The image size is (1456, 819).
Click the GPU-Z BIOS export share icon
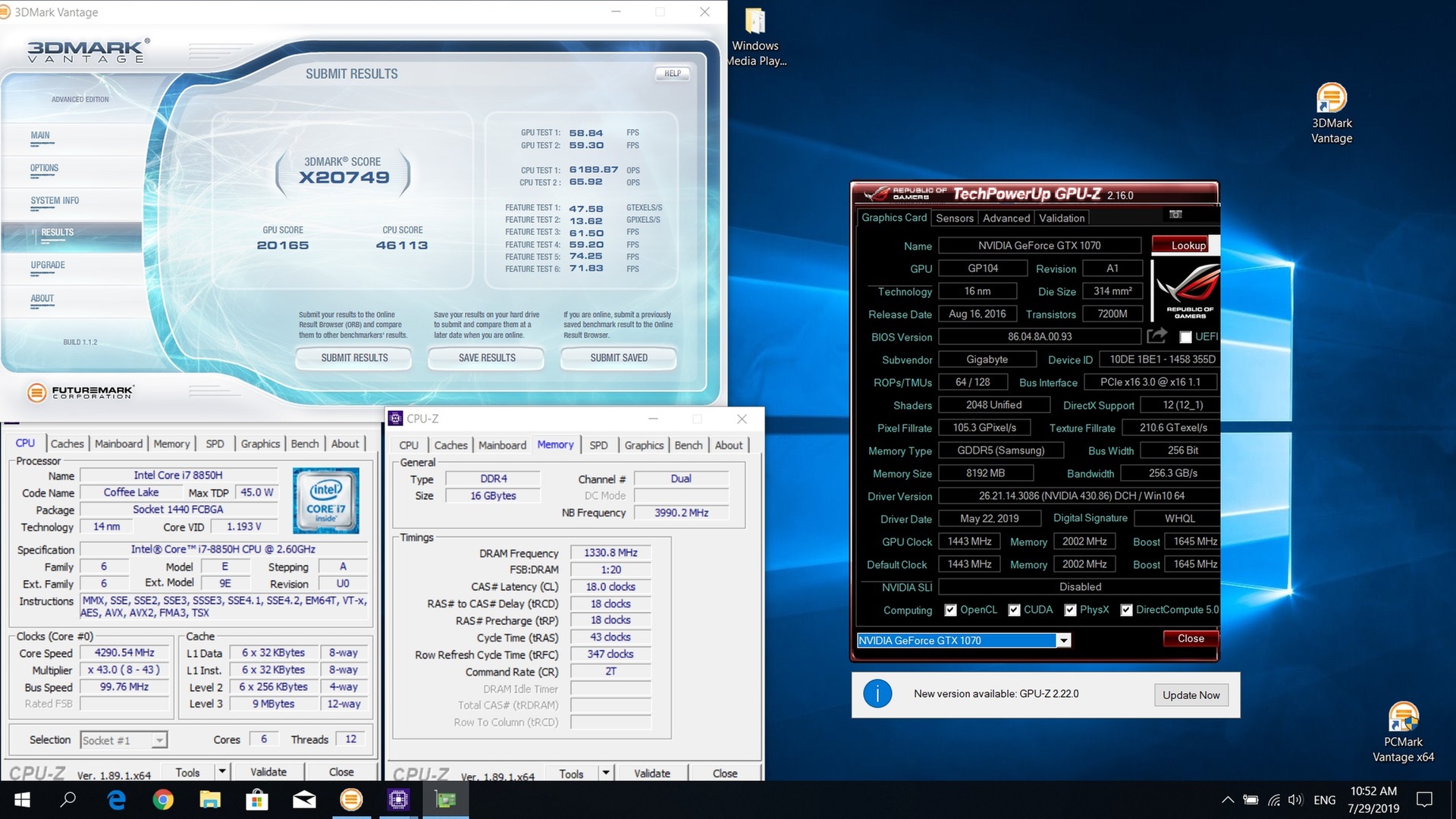click(x=1157, y=335)
